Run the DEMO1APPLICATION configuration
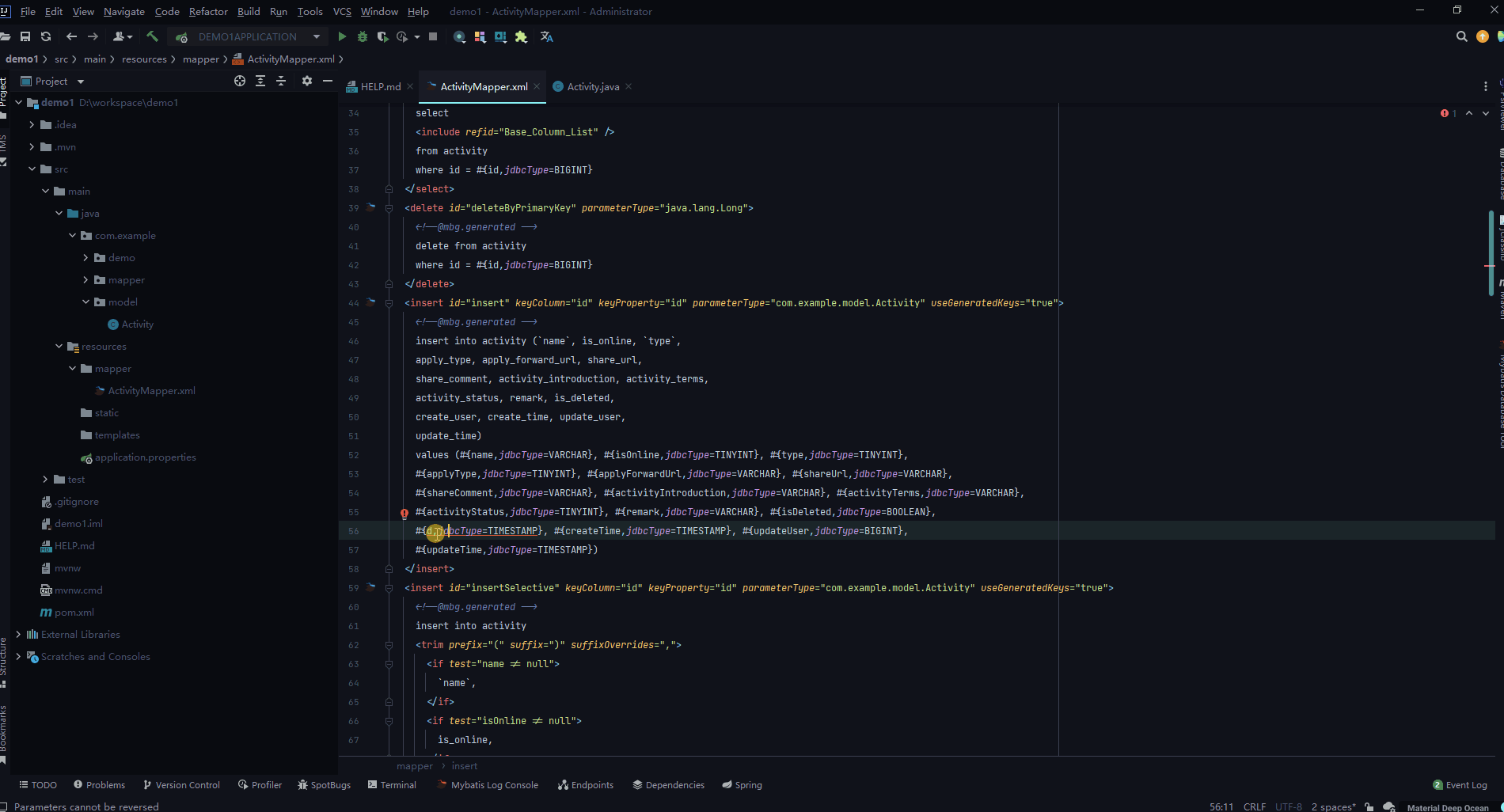This screenshot has width=1504, height=812. click(x=341, y=36)
